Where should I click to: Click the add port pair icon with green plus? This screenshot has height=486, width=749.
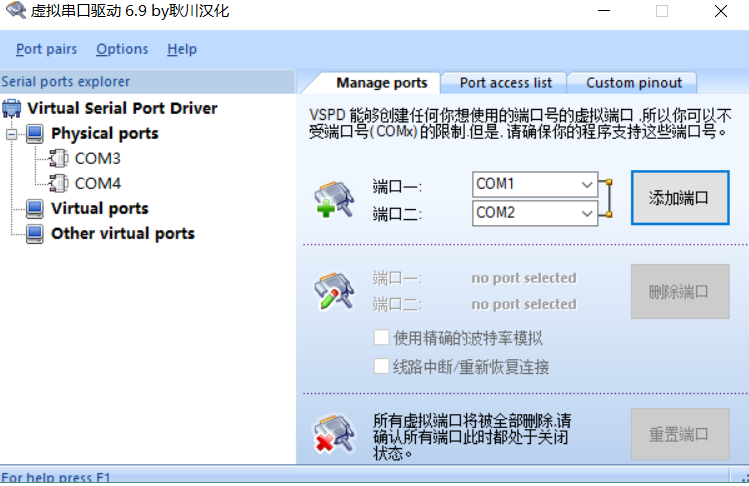coord(334,199)
